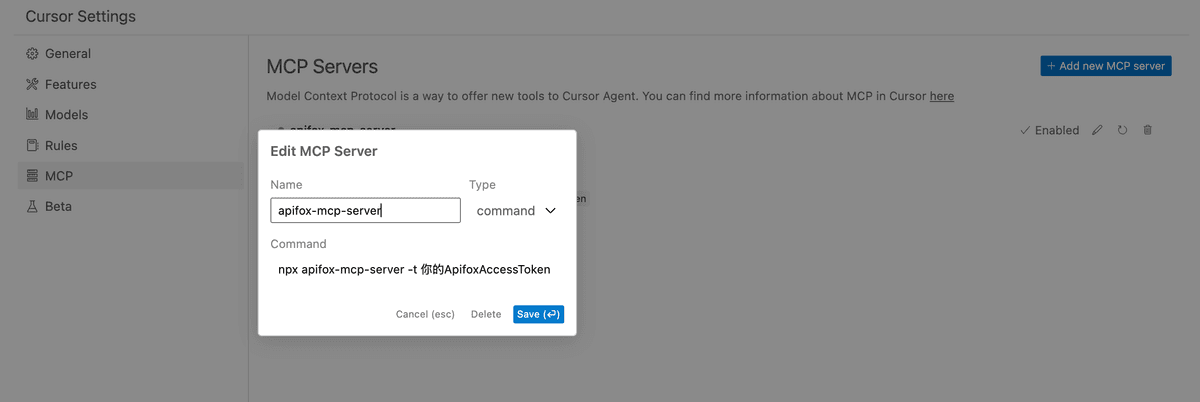The height and width of the screenshot is (402, 1200).
Task: Open the Type dropdown showing command
Action: pos(516,211)
